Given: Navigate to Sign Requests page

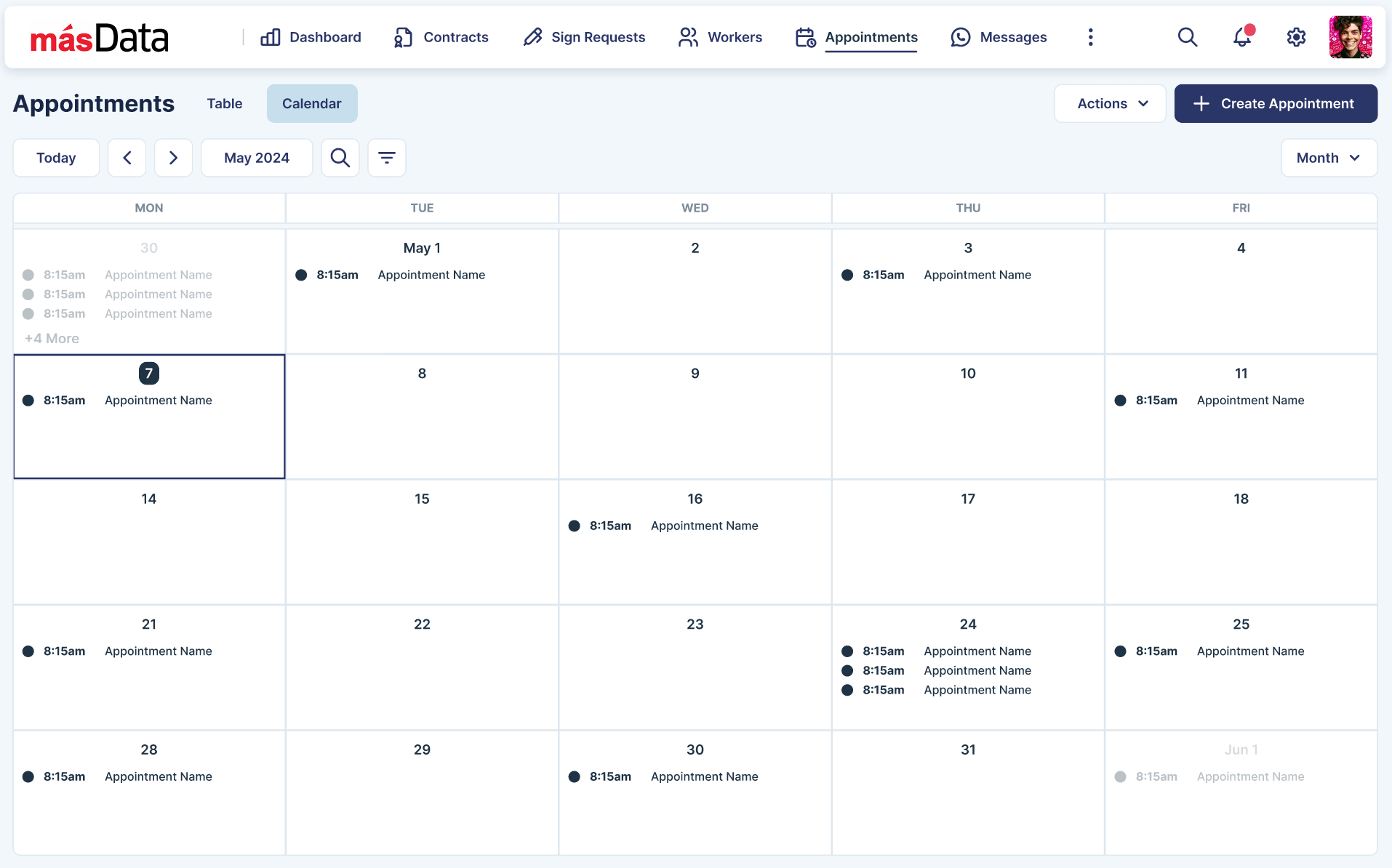Looking at the screenshot, I should click(x=584, y=37).
